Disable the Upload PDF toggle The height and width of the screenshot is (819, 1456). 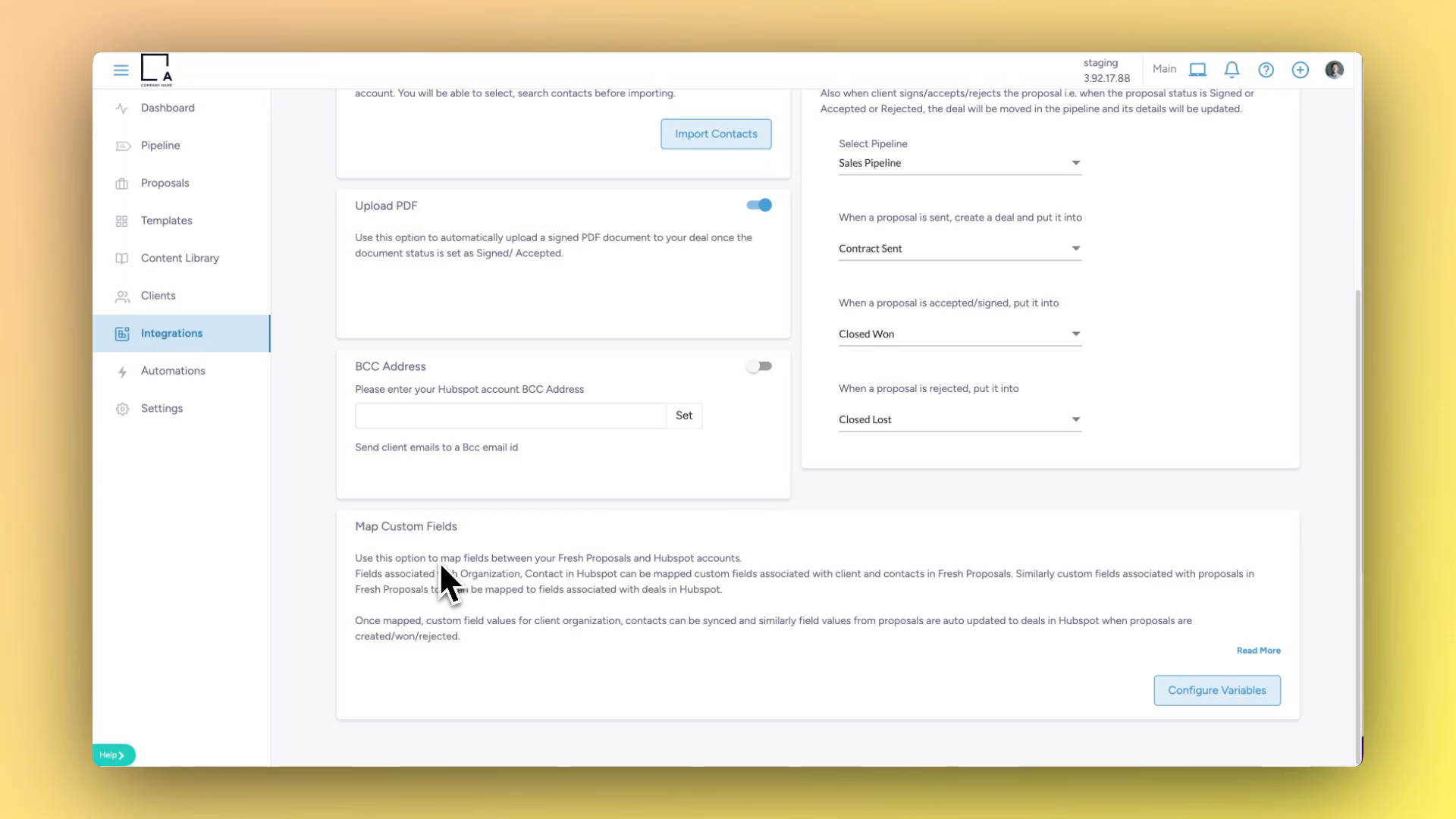click(x=759, y=206)
